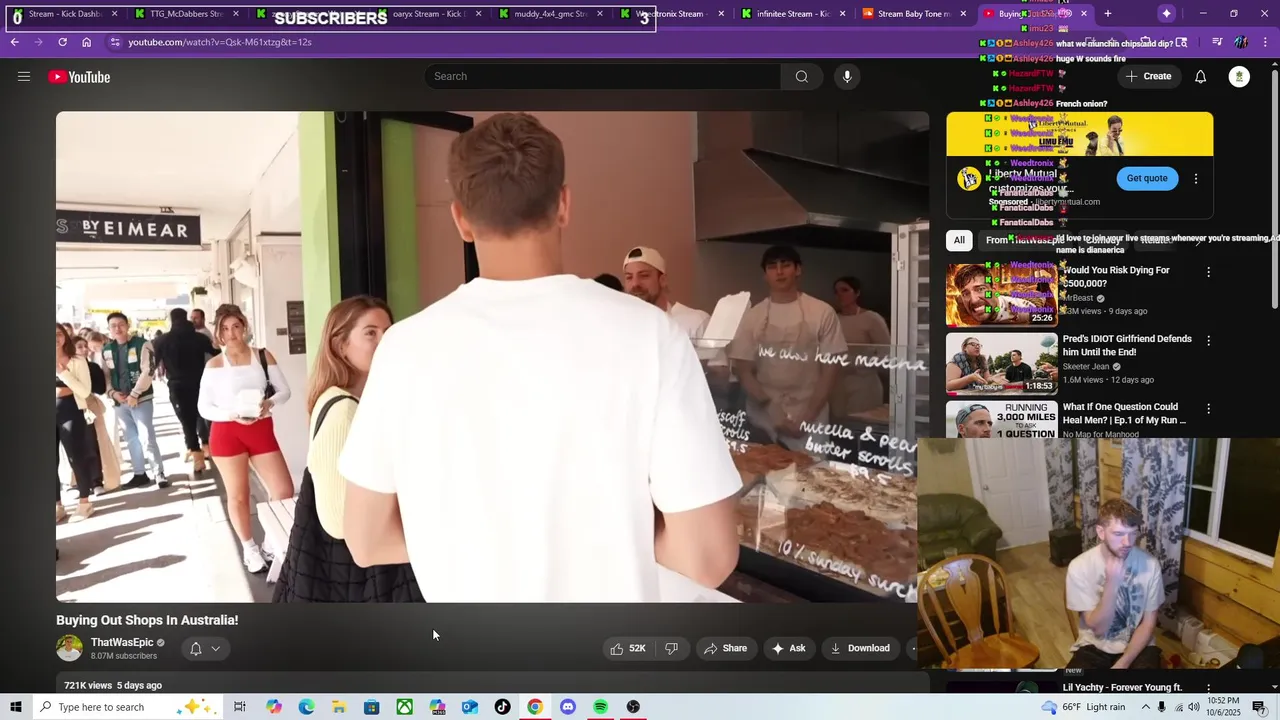This screenshot has height=720, width=1280.
Task: Open Spotify from taskbar
Action: [600, 707]
